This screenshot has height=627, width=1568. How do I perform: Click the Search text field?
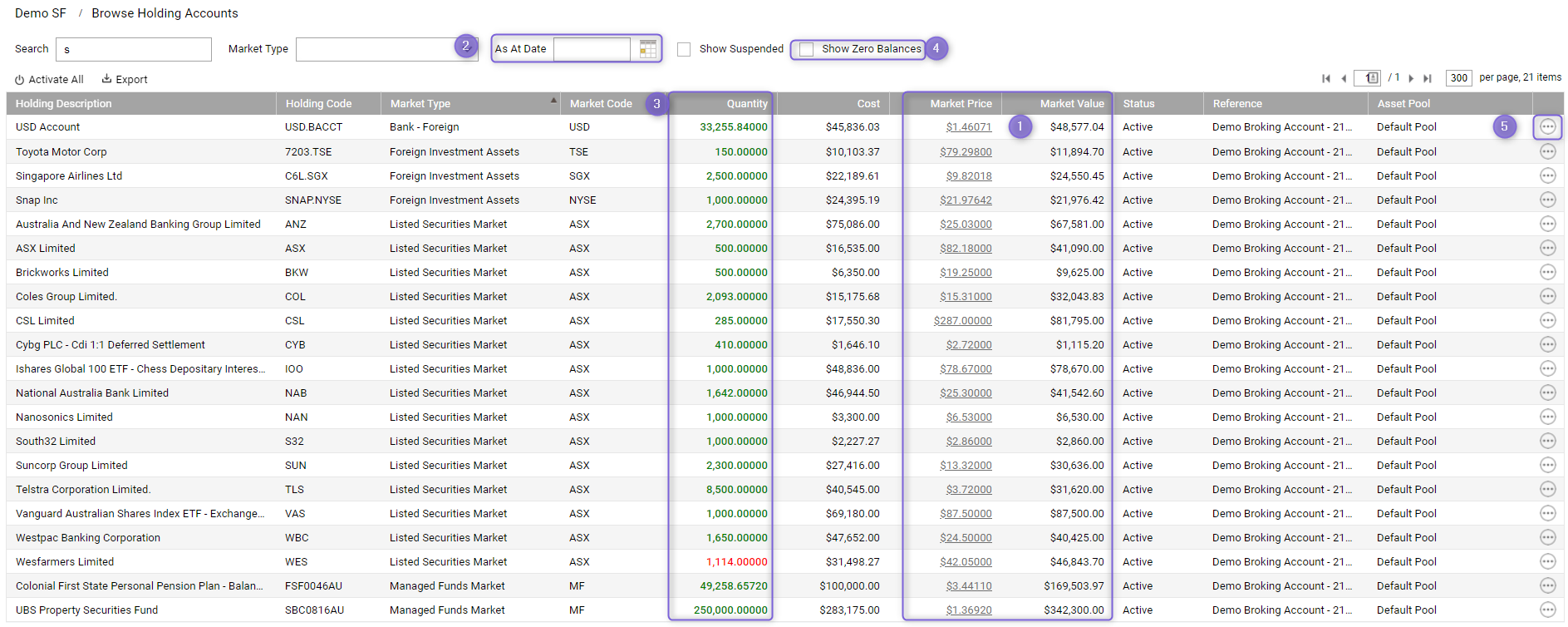134,49
